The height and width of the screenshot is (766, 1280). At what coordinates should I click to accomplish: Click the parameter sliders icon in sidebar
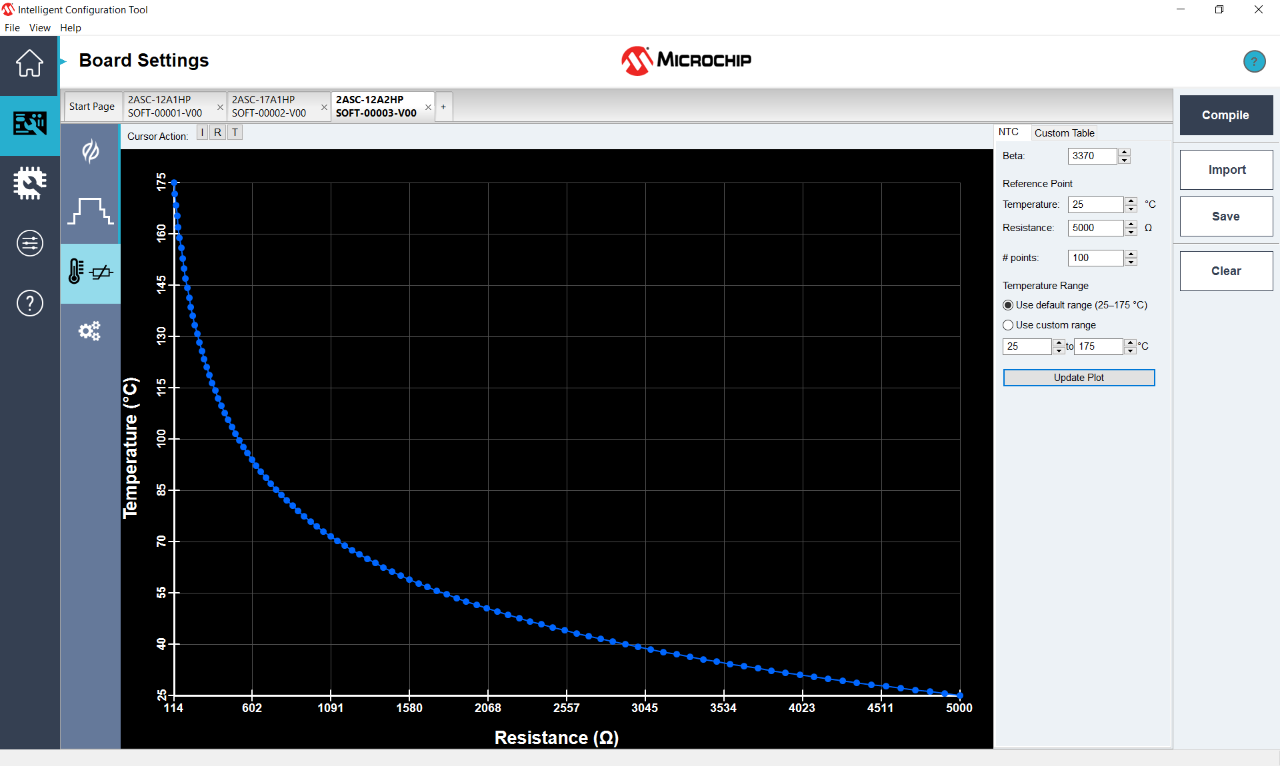29,243
